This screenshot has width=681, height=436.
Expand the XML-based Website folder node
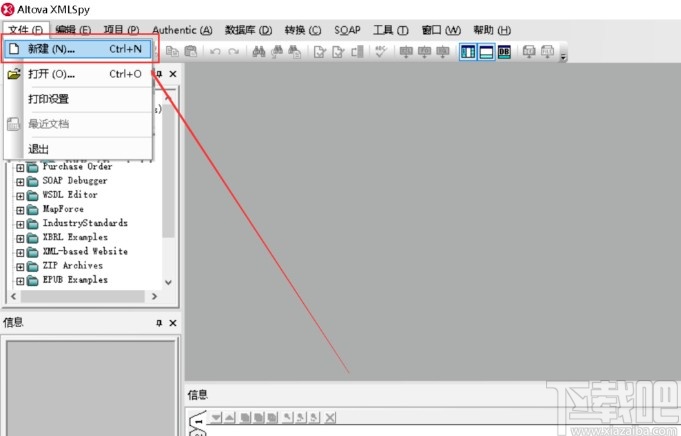[20, 253]
